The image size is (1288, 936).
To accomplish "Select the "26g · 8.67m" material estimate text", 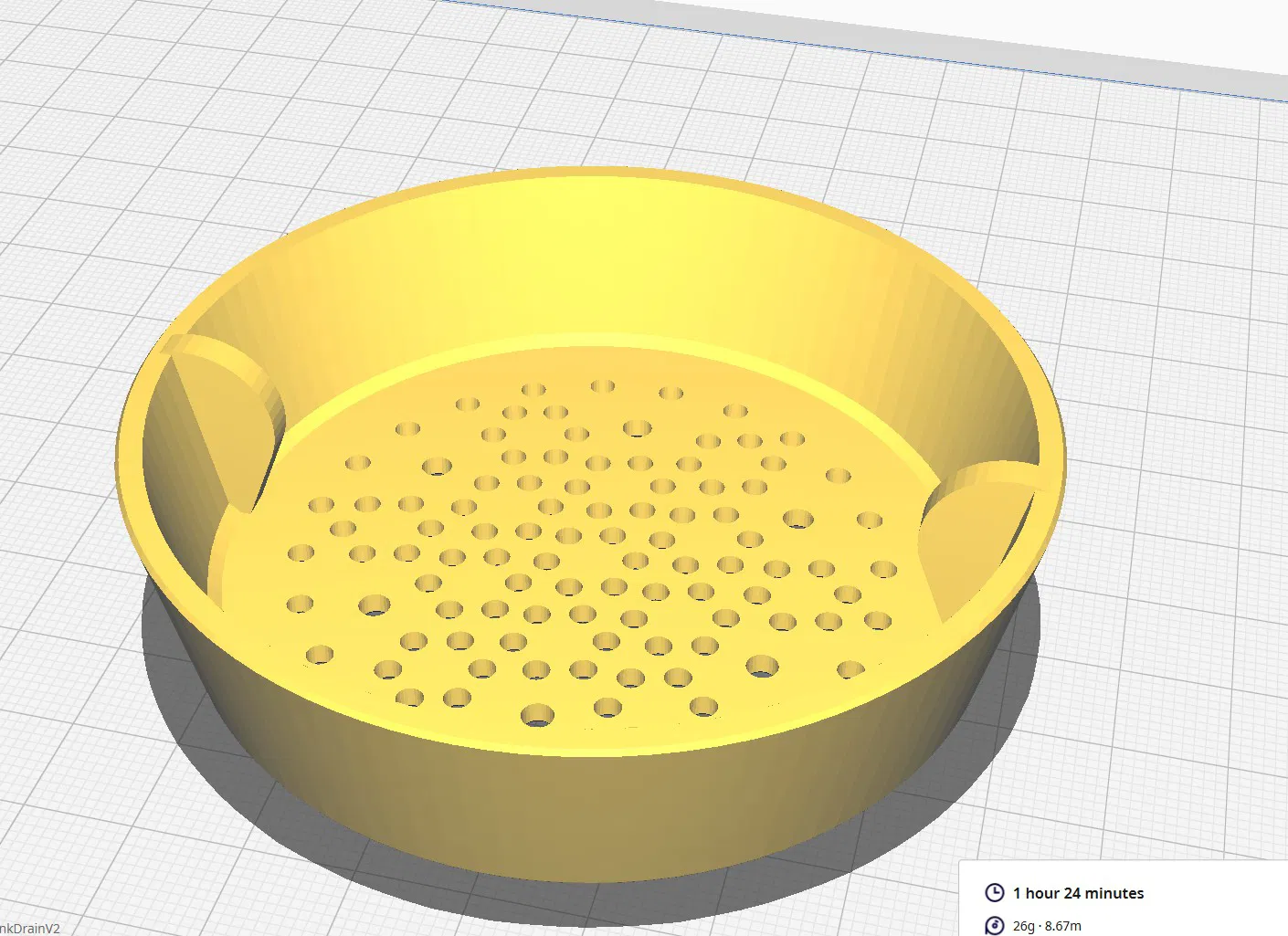I will pyautogui.click(x=1047, y=926).
